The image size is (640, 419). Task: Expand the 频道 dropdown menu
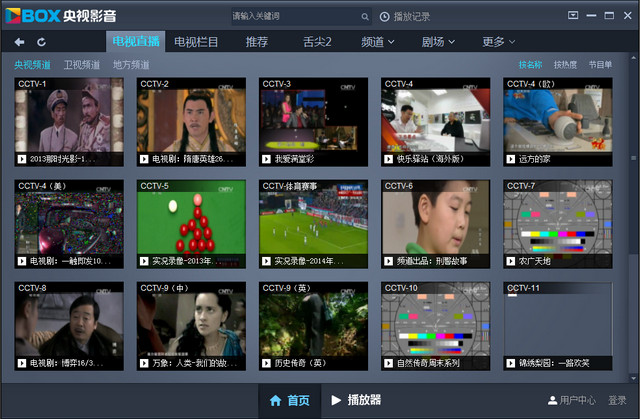(377, 42)
